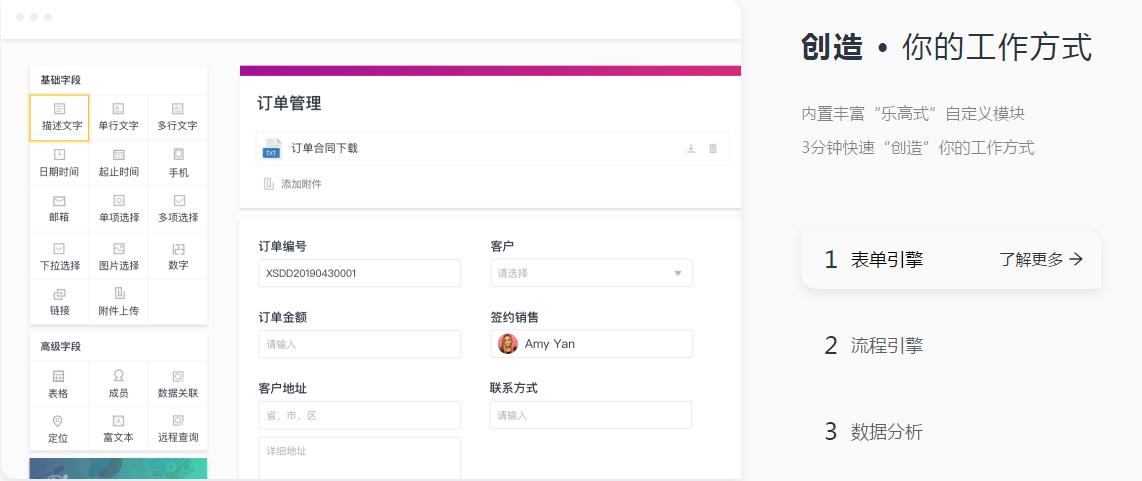Switch to the 数据分析 tab
Screen dimensions: 1142x481
pyautogui.click(x=886, y=432)
